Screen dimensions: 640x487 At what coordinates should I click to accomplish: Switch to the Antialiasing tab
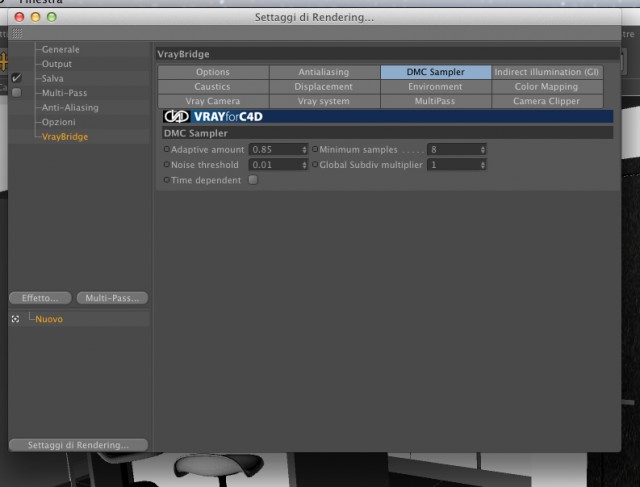click(324, 72)
